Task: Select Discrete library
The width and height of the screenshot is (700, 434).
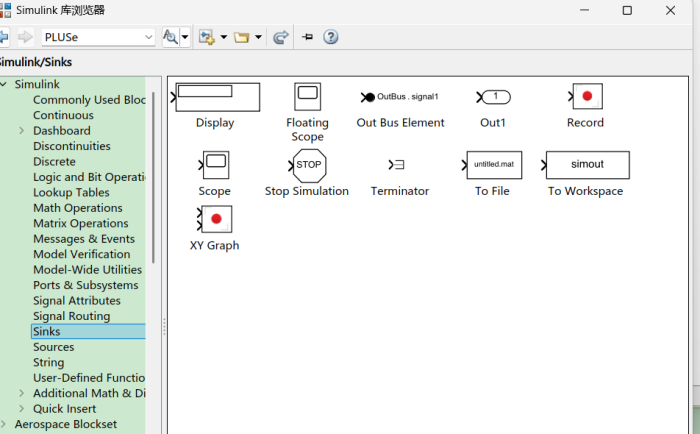Action: pyautogui.click(x=54, y=162)
